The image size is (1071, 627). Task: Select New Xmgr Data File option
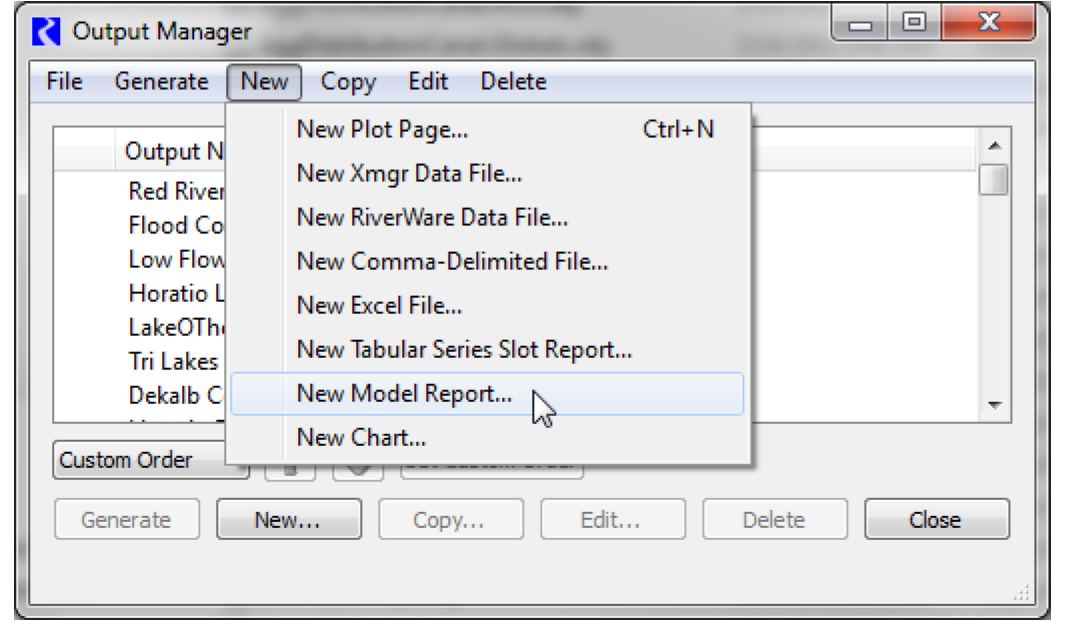click(410, 173)
